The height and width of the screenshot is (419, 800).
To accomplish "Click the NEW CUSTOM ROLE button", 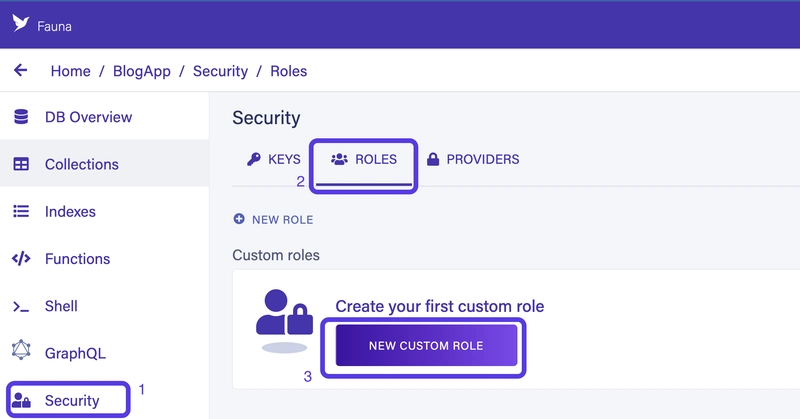I will (x=427, y=346).
